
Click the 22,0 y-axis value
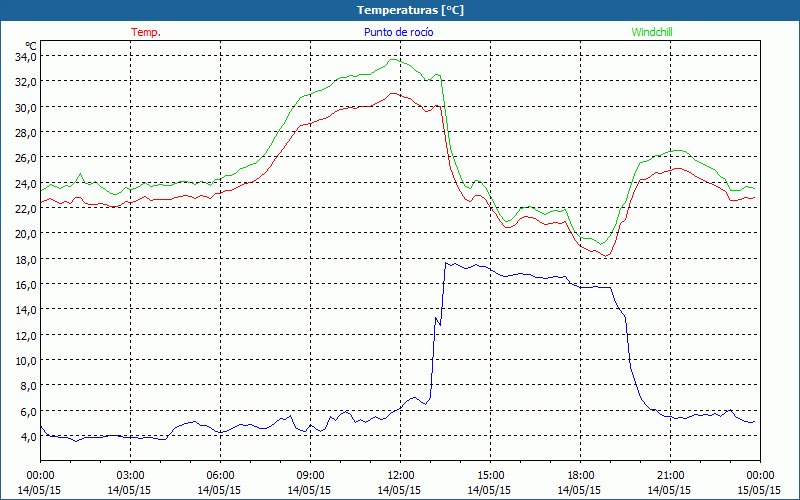pyautogui.click(x=26, y=208)
